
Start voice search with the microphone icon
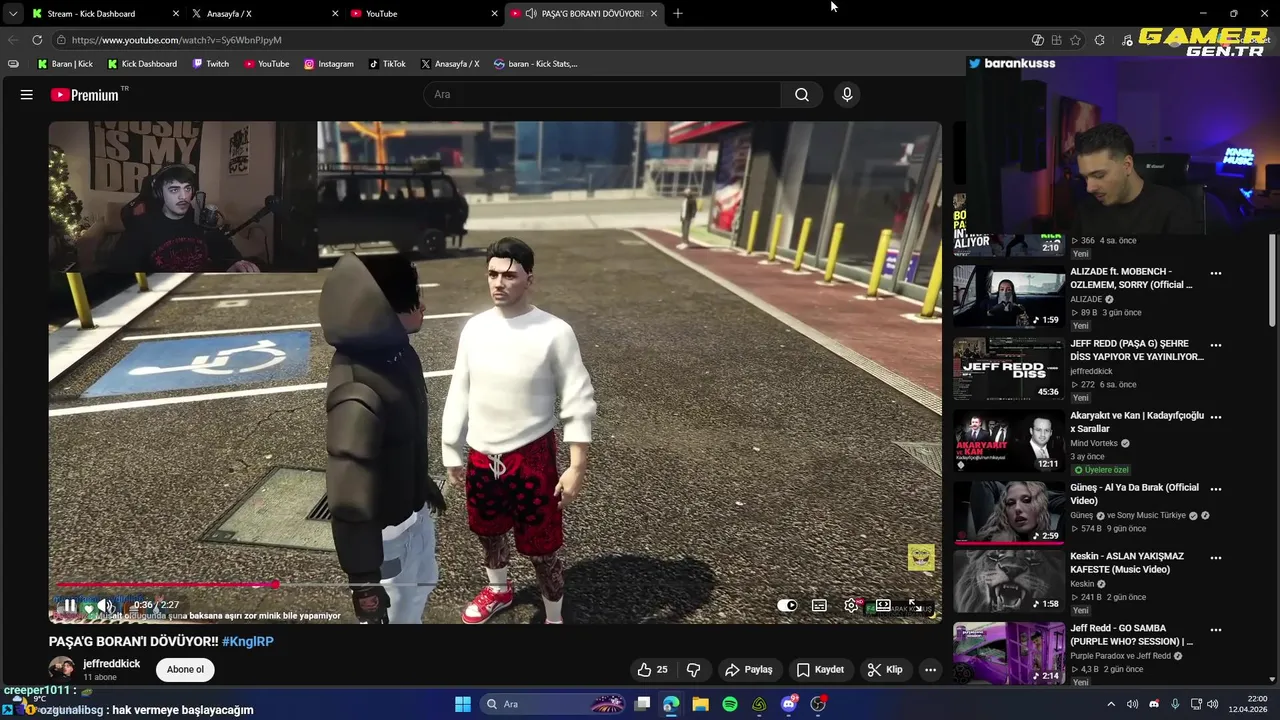pyautogui.click(x=847, y=94)
